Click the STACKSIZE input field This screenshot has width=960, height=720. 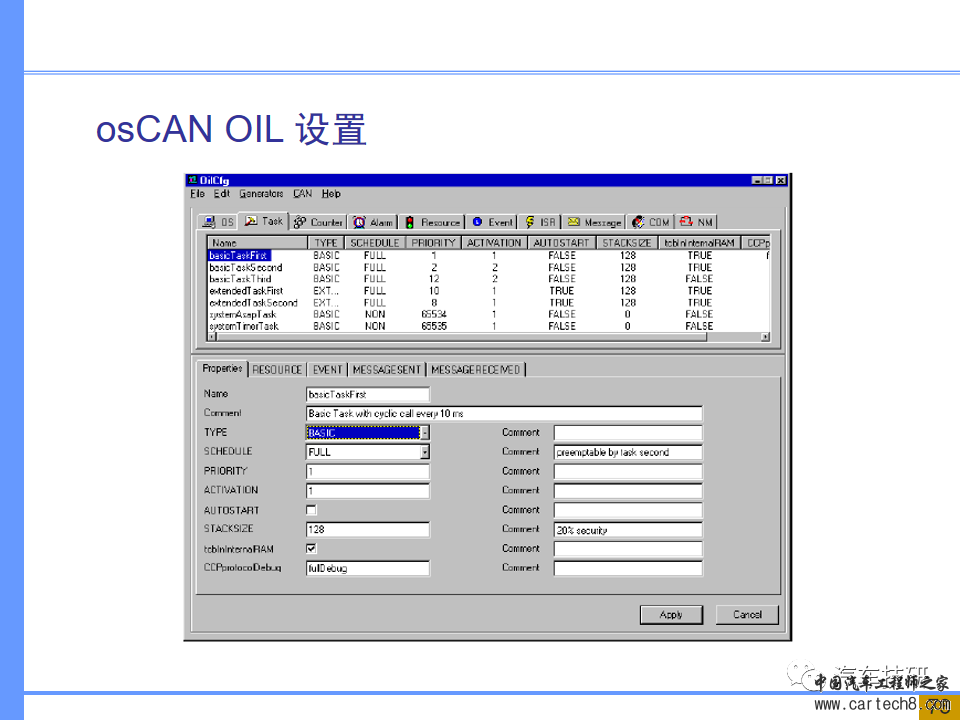pyautogui.click(x=368, y=529)
